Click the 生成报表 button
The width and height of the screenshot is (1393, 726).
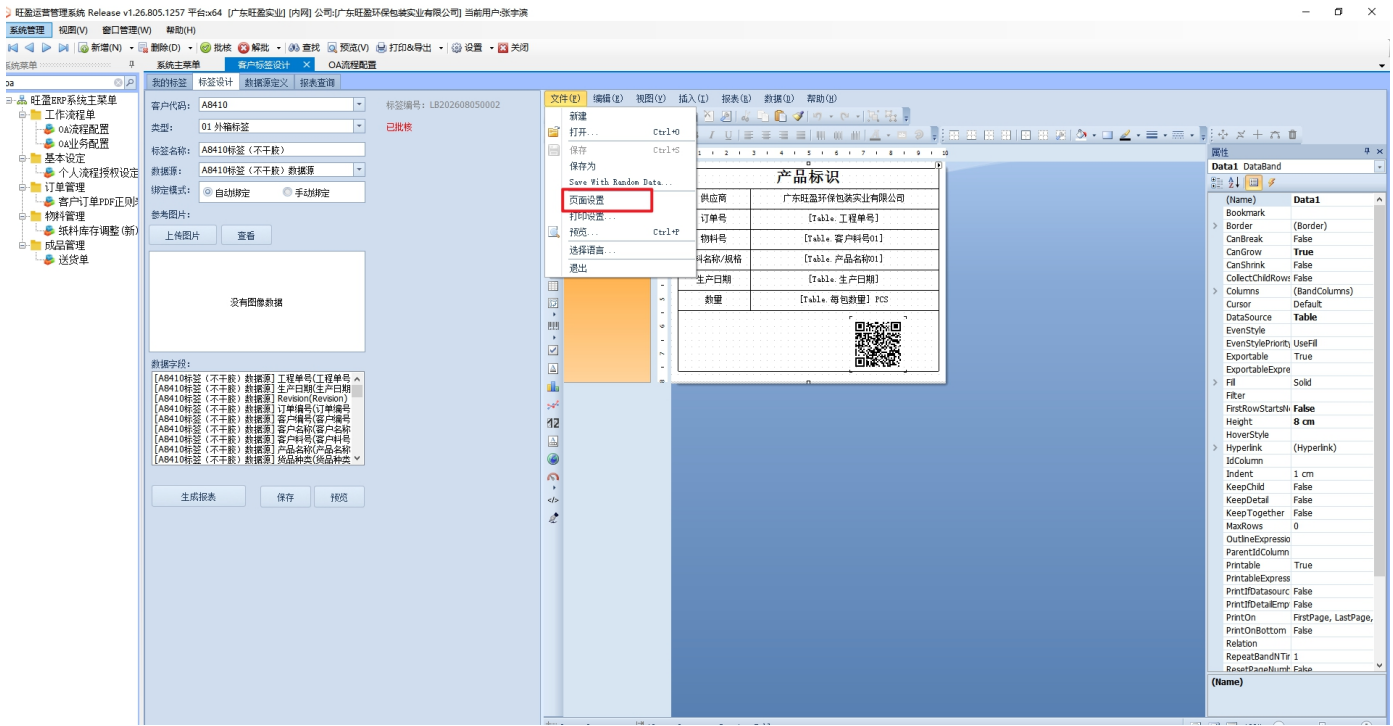198,497
